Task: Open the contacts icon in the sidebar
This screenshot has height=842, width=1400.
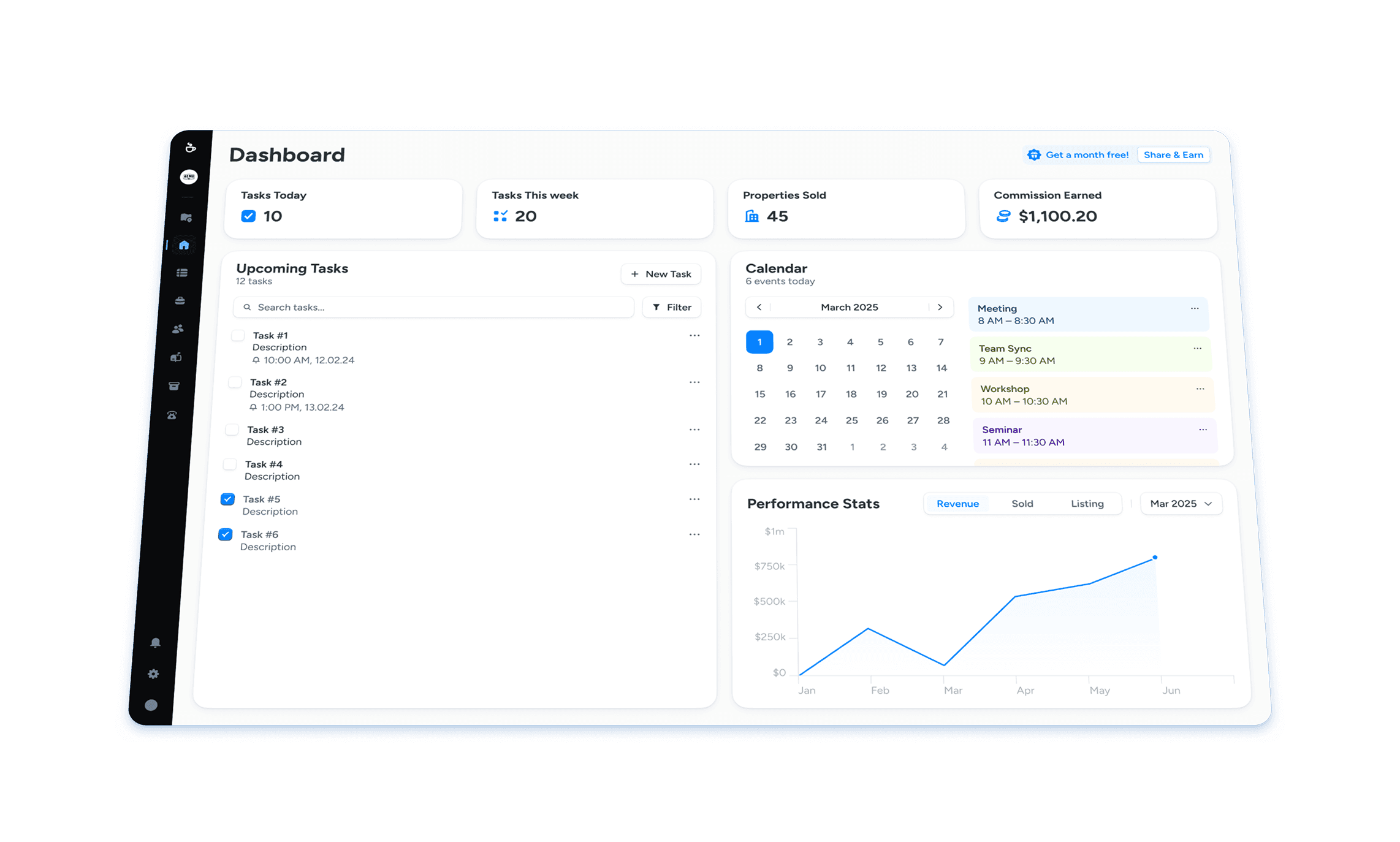Action: point(178,328)
